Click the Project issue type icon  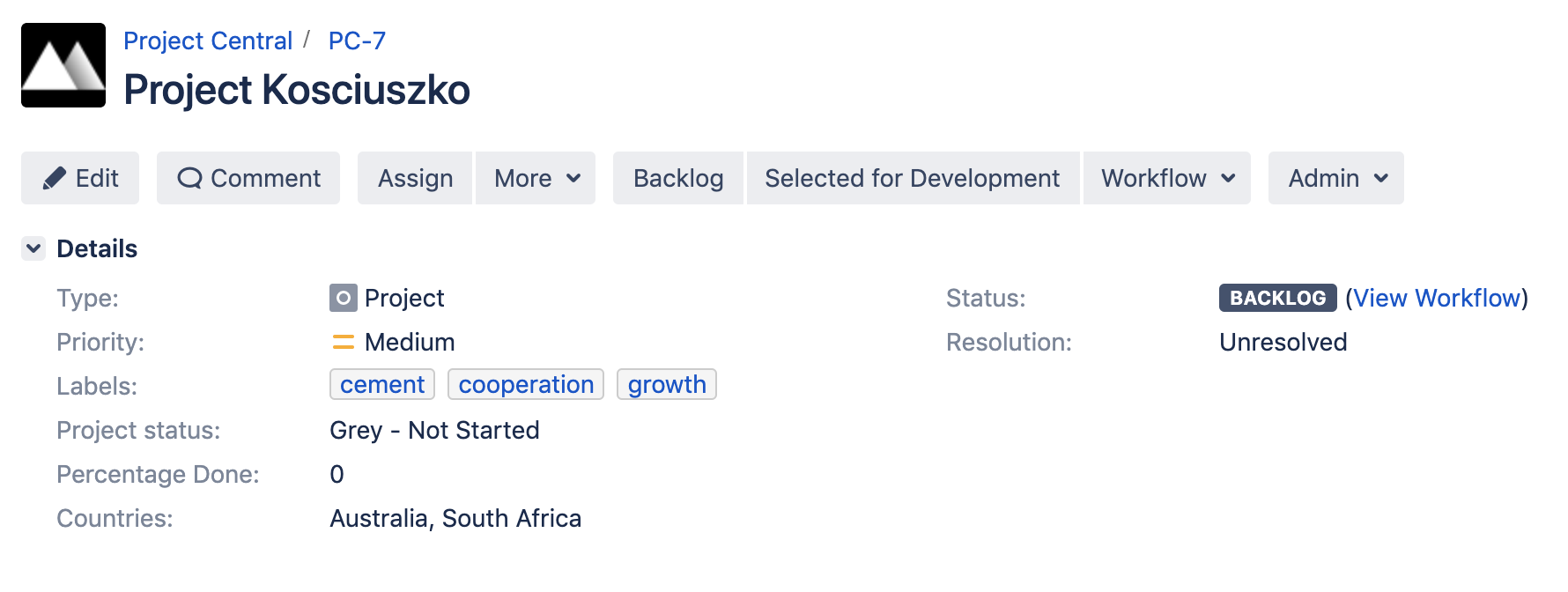(x=344, y=298)
